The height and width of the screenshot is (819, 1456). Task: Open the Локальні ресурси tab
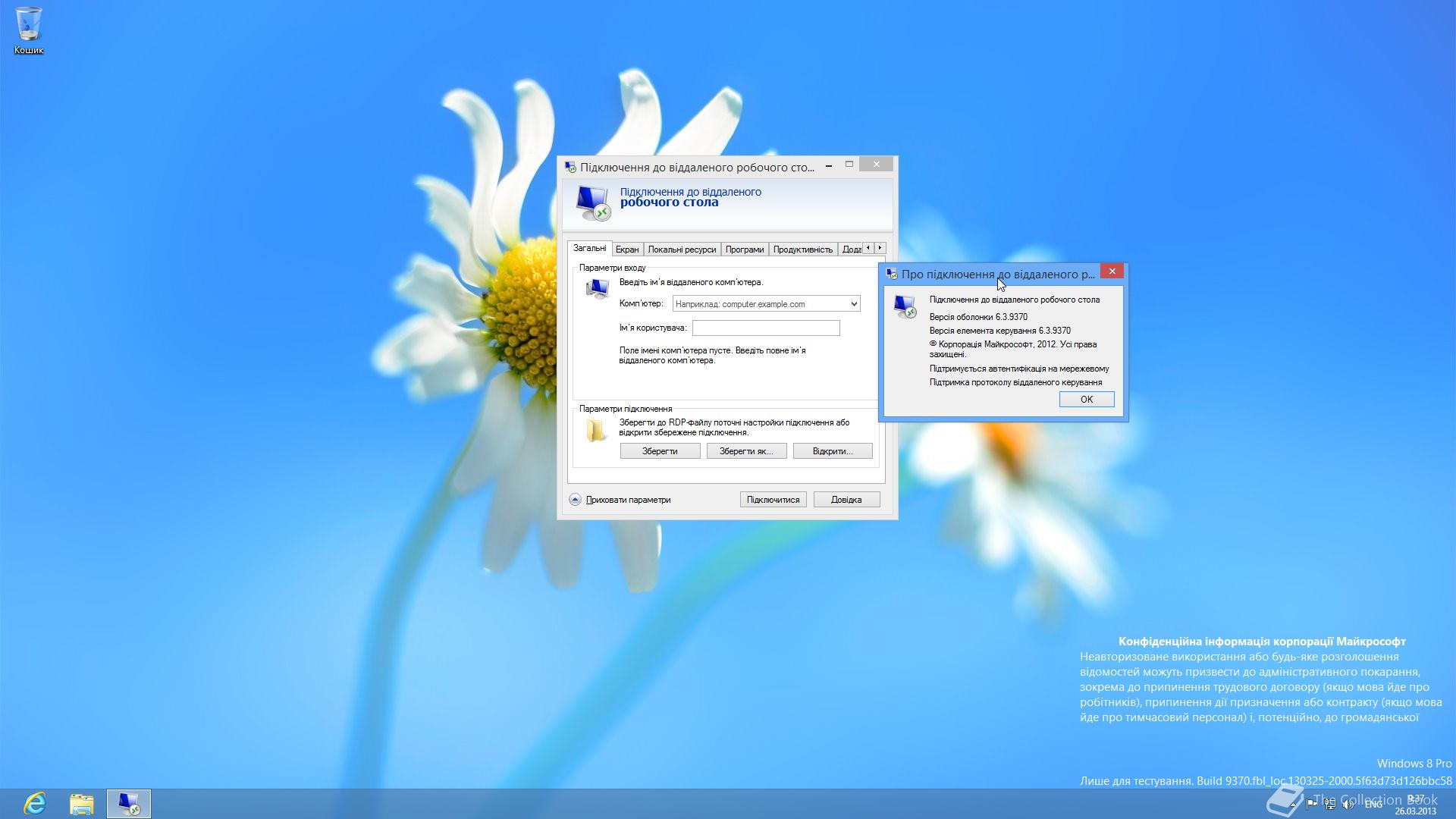click(x=682, y=249)
